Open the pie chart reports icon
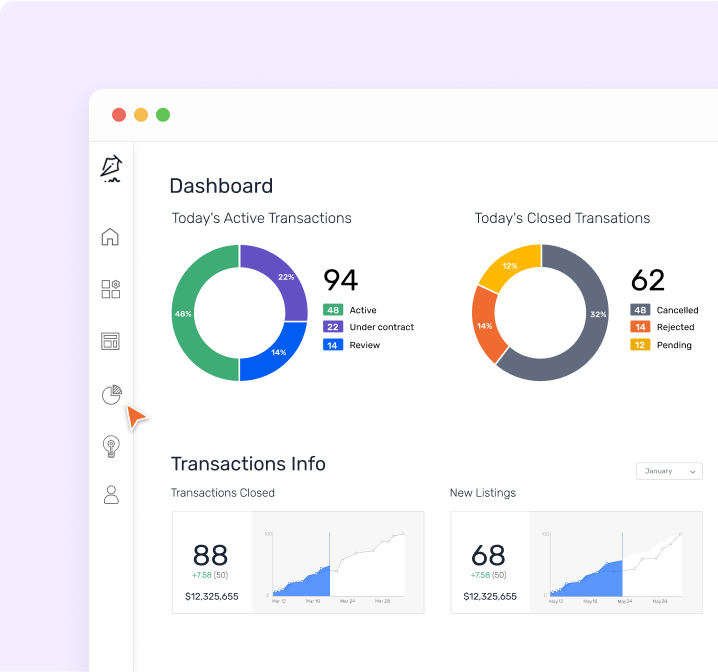The height and width of the screenshot is (672, 718). click(x=112, y=395)
